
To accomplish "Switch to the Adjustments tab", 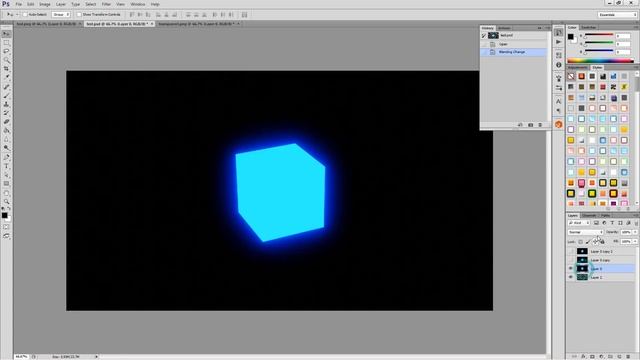I will coord(578,67).
